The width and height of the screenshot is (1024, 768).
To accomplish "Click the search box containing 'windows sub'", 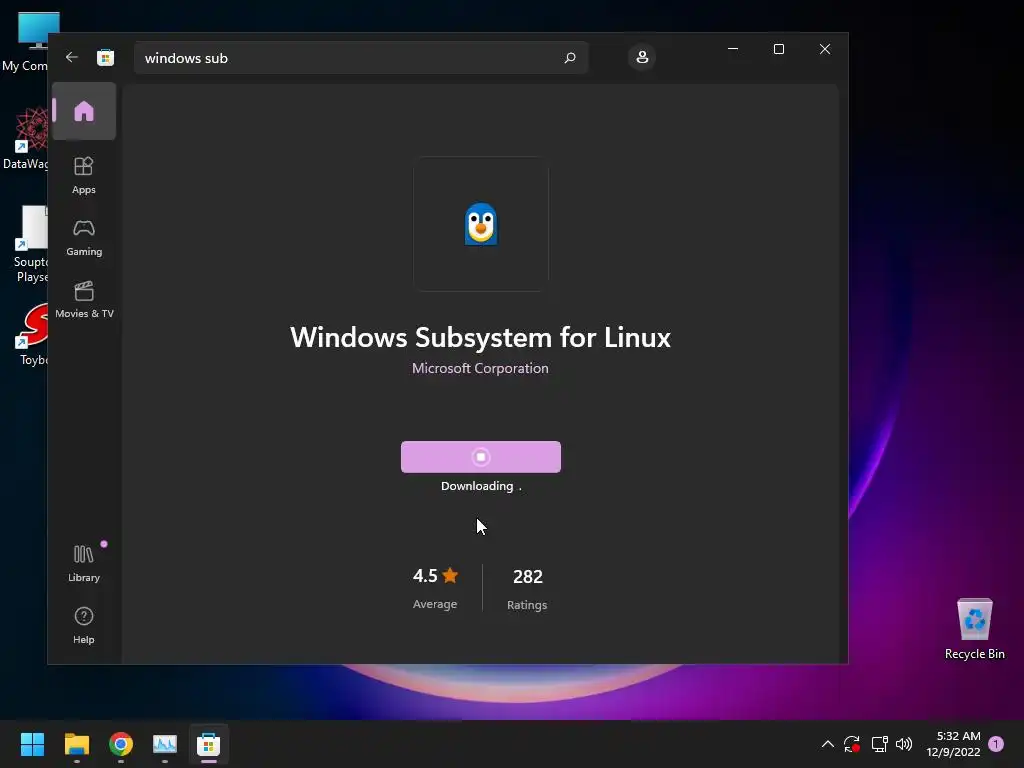I will 361,57.
